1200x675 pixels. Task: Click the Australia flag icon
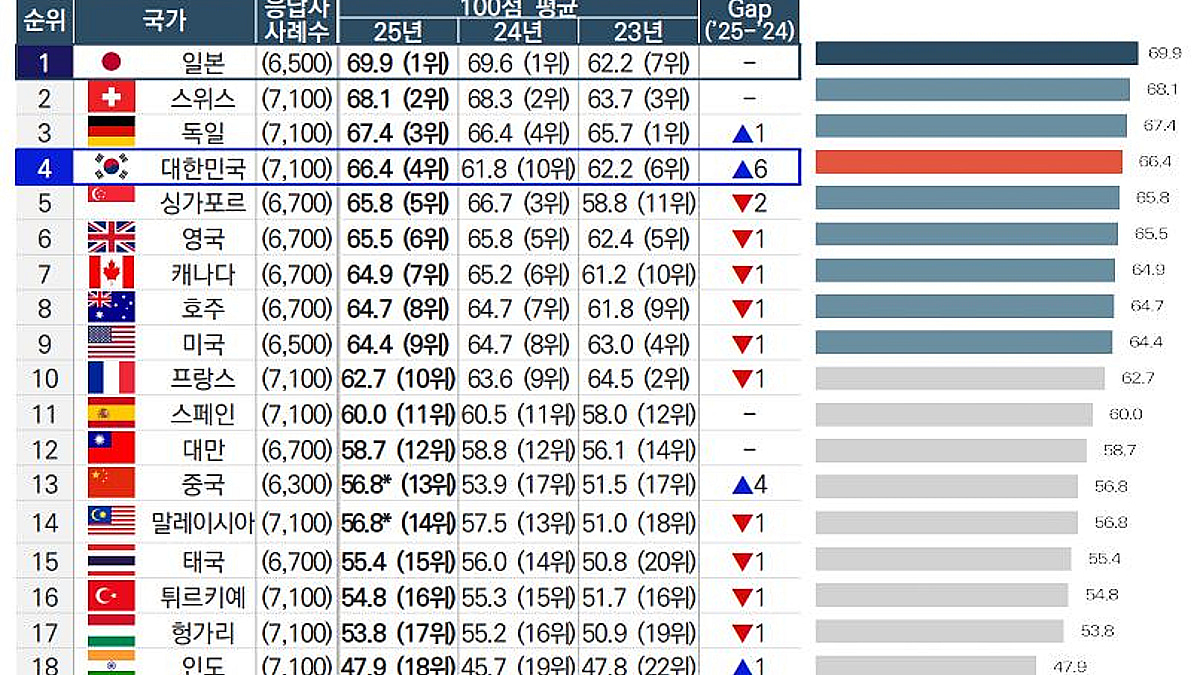tap(111, 307)
